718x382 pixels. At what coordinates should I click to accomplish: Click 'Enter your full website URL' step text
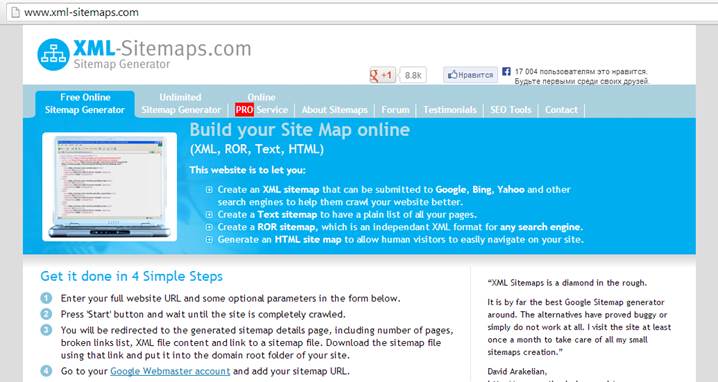click(230, 298)
